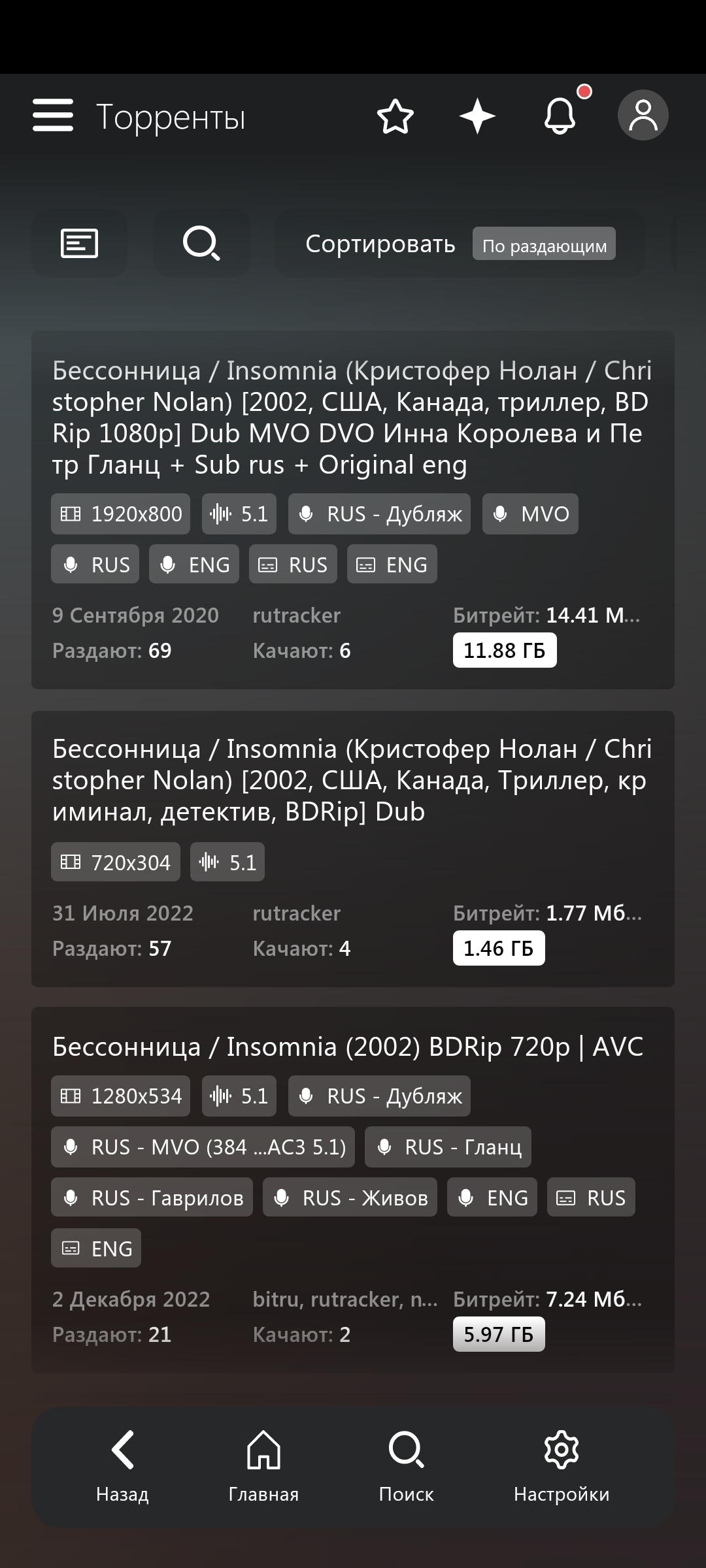The height and width of the screenshot is (1568, 706).
Task: Open favorites star icon
Action: [395, 117]
